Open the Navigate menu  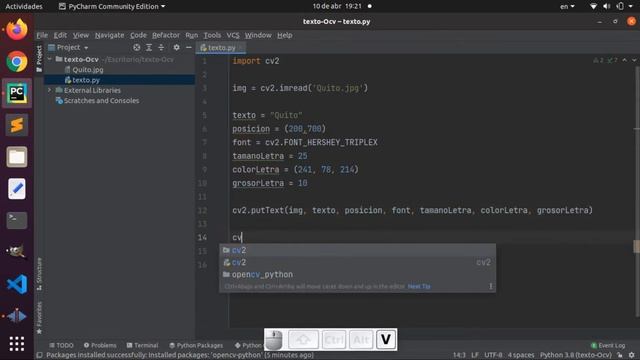pos(109,35)
